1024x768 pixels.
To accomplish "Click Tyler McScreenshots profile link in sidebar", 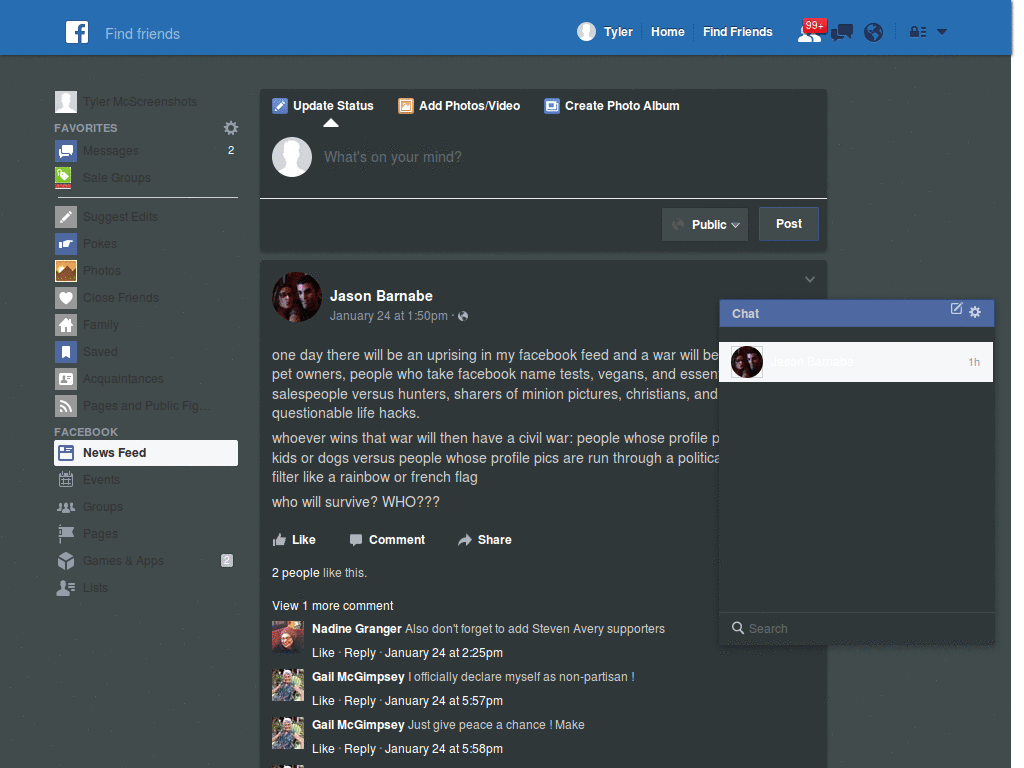I will (x=126, y=102).
